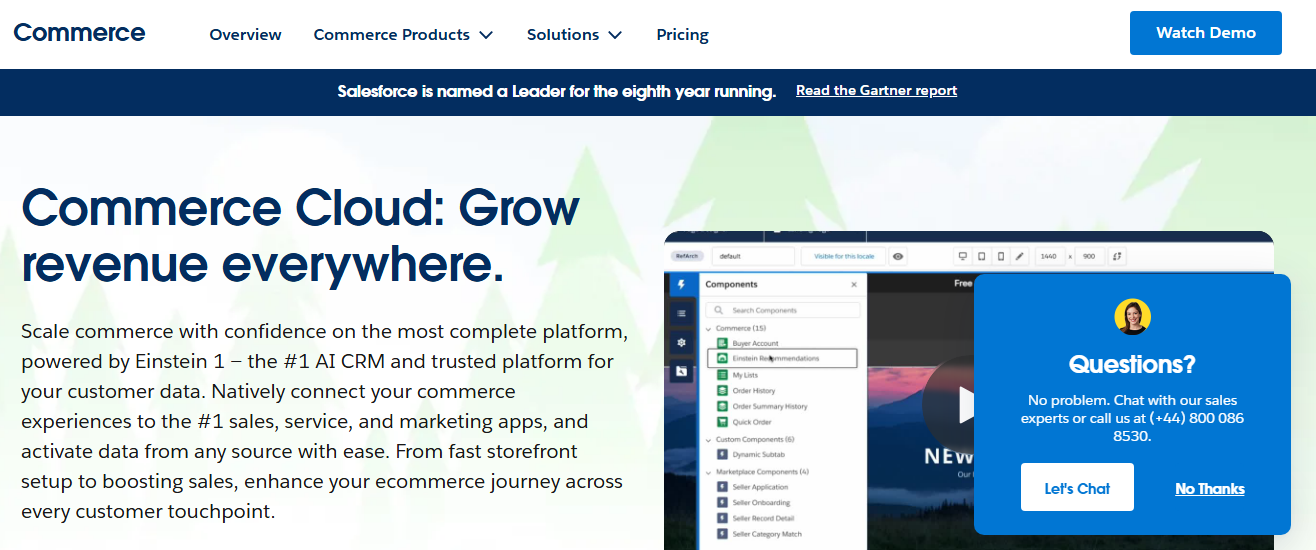The height and width of the screenshot is (550, 1316).
Task: Click the 900 height field
Action: click(1090, 256)
